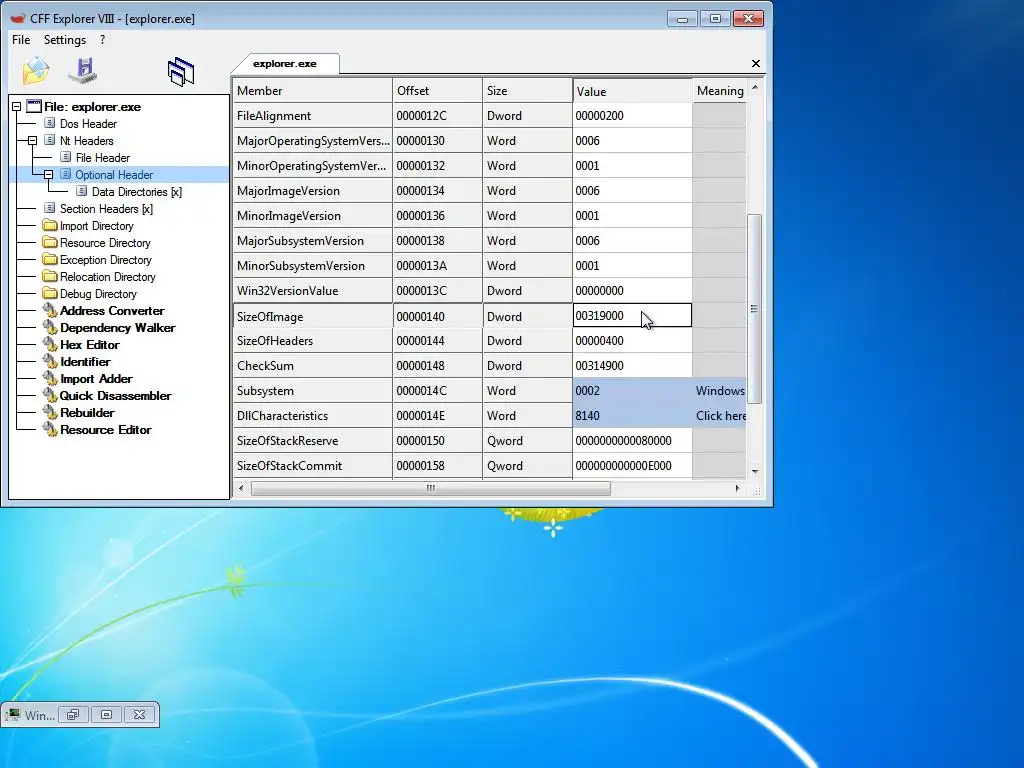The width and height of the screenshot is (1024, 768).
Task: Click the Member column header
Action: click(312, 91)
